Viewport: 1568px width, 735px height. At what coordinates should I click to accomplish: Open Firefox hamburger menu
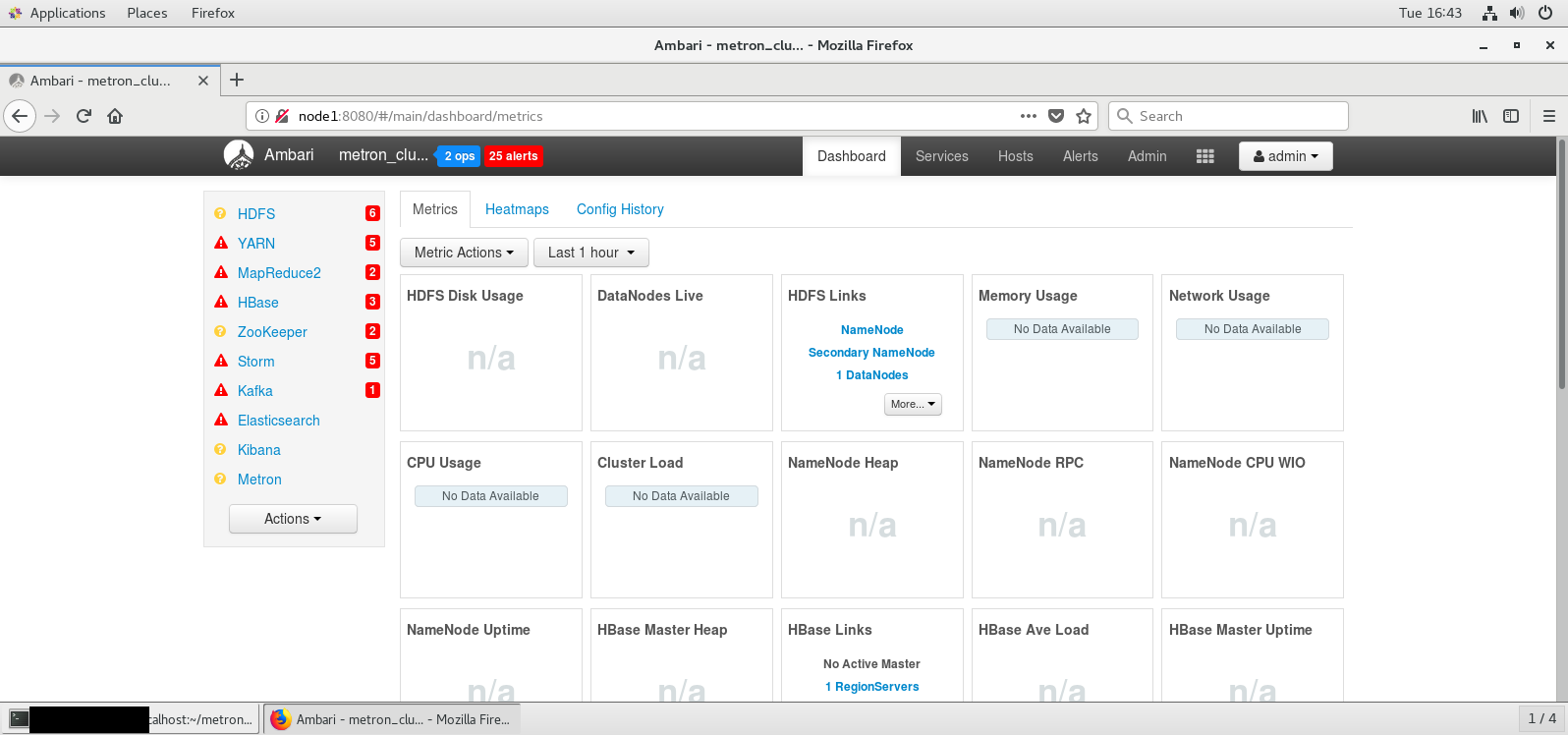(x=1548, y=116)
